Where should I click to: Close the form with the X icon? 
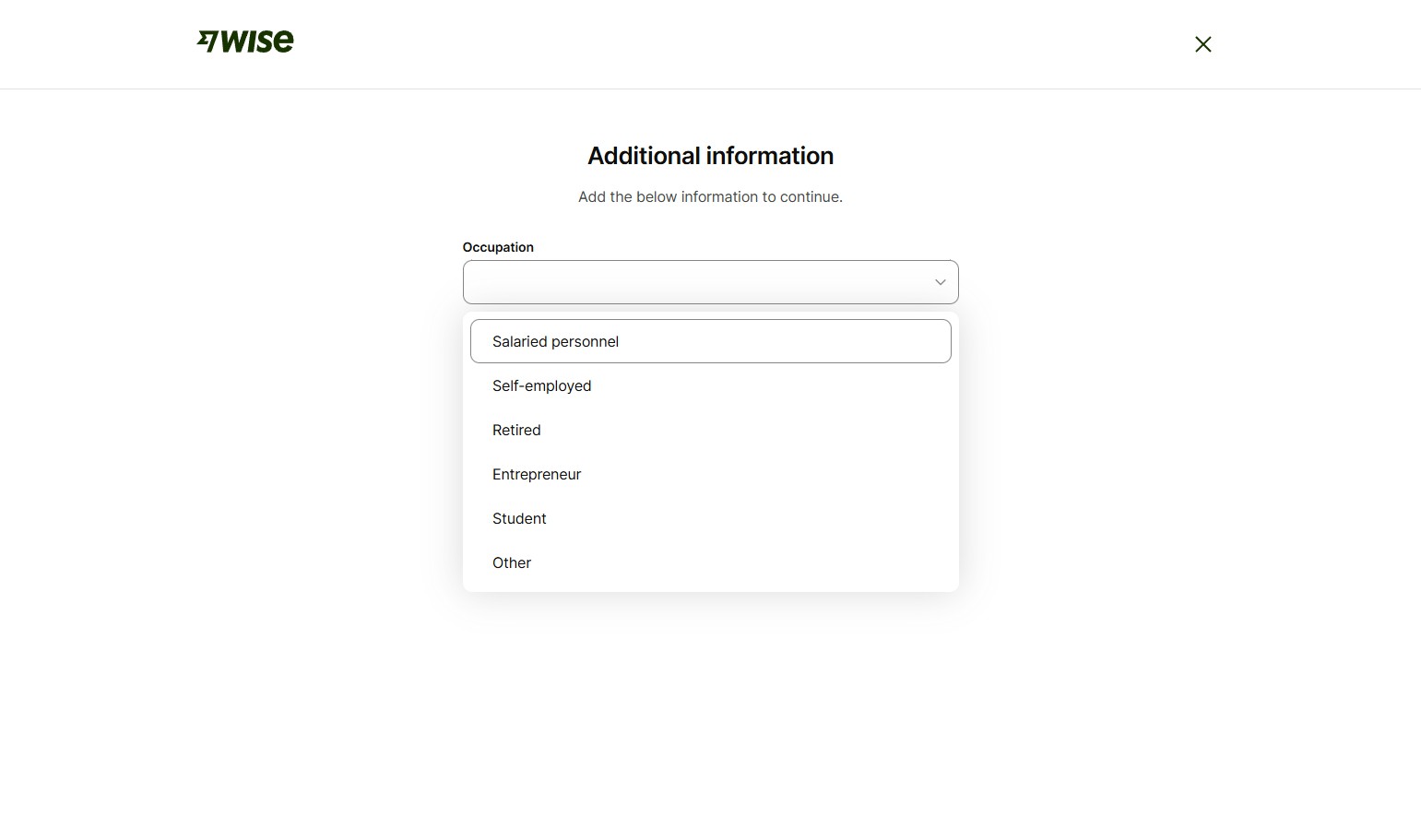tap(1202, 44)
